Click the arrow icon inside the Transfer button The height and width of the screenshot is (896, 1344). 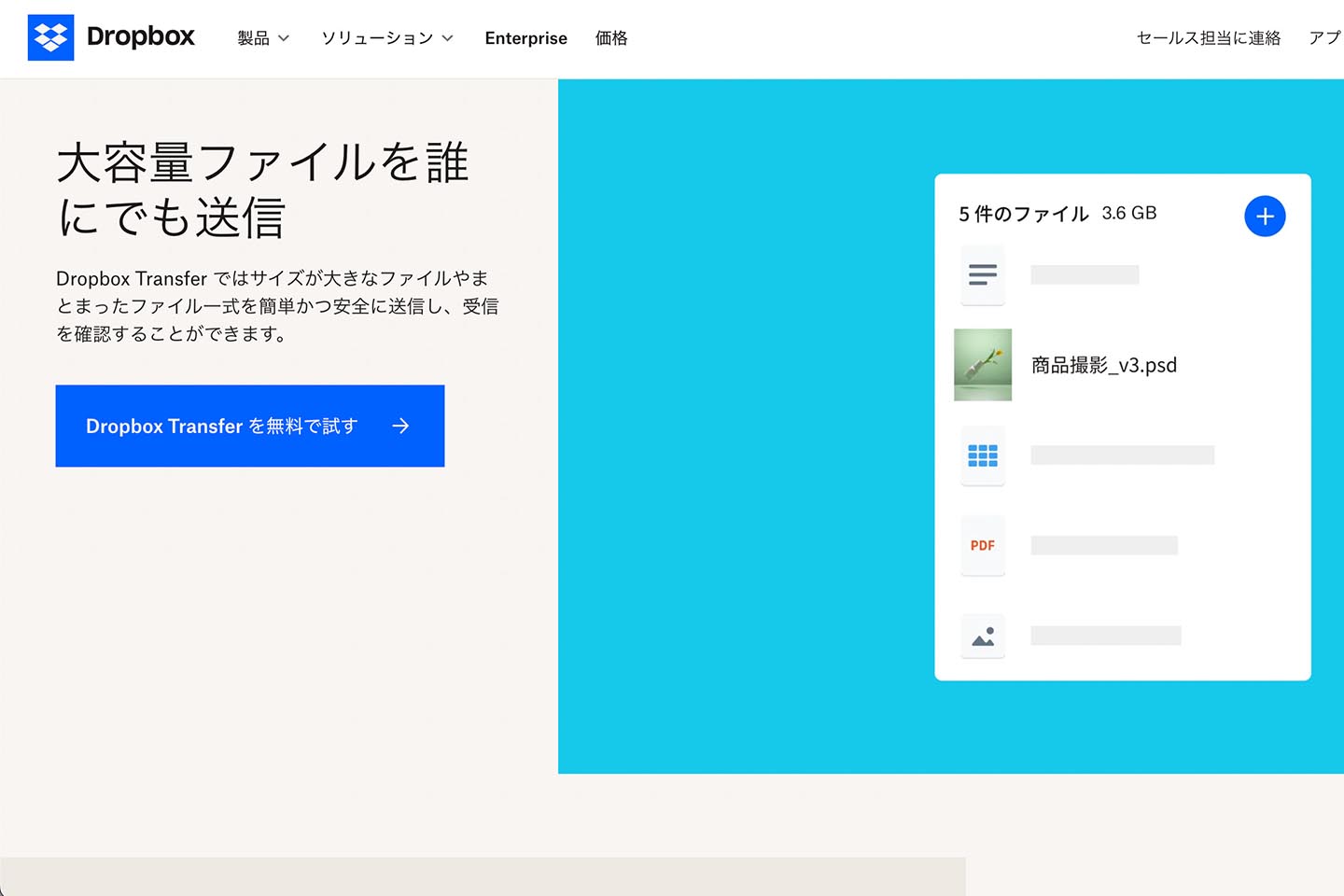[400, 426]
